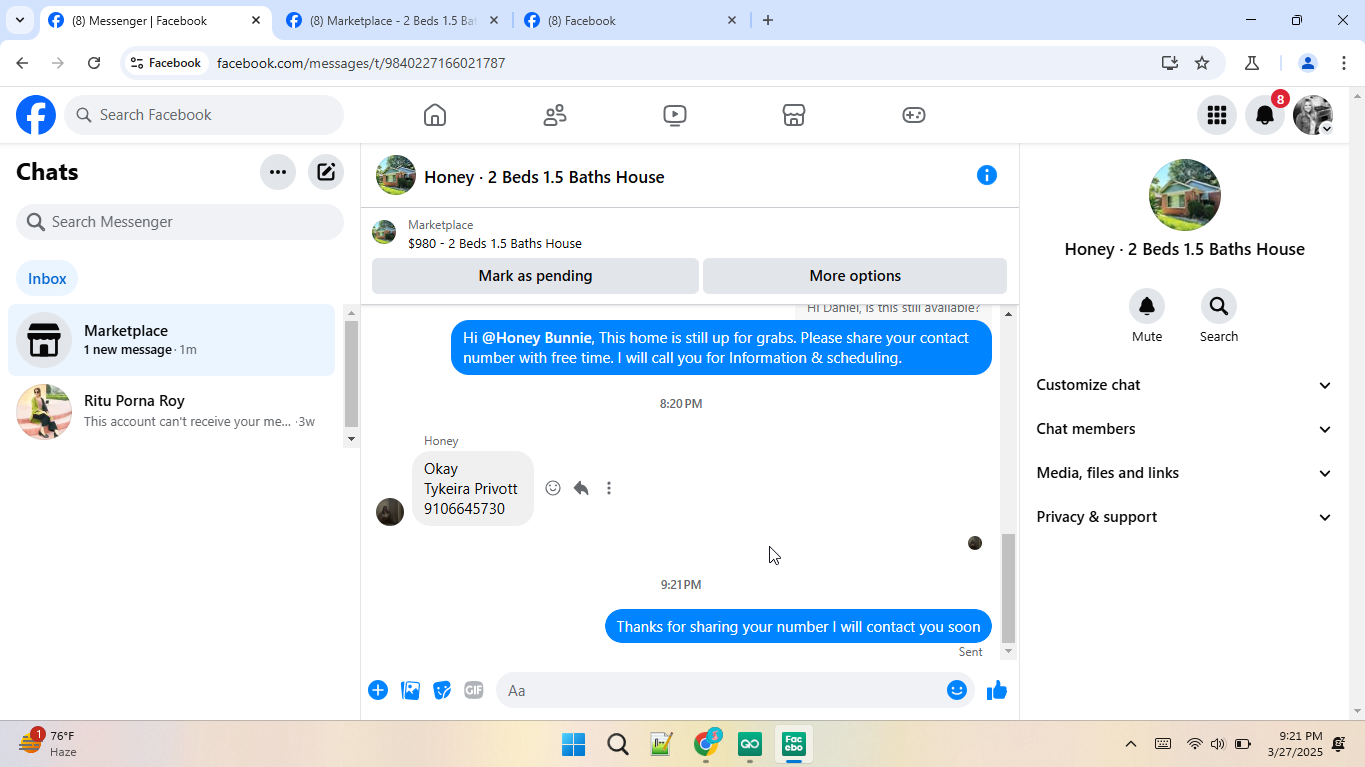Choose a sticker icon in composer
The image size is (1365, 767).
pyautogui.click(x=442, y=690)
